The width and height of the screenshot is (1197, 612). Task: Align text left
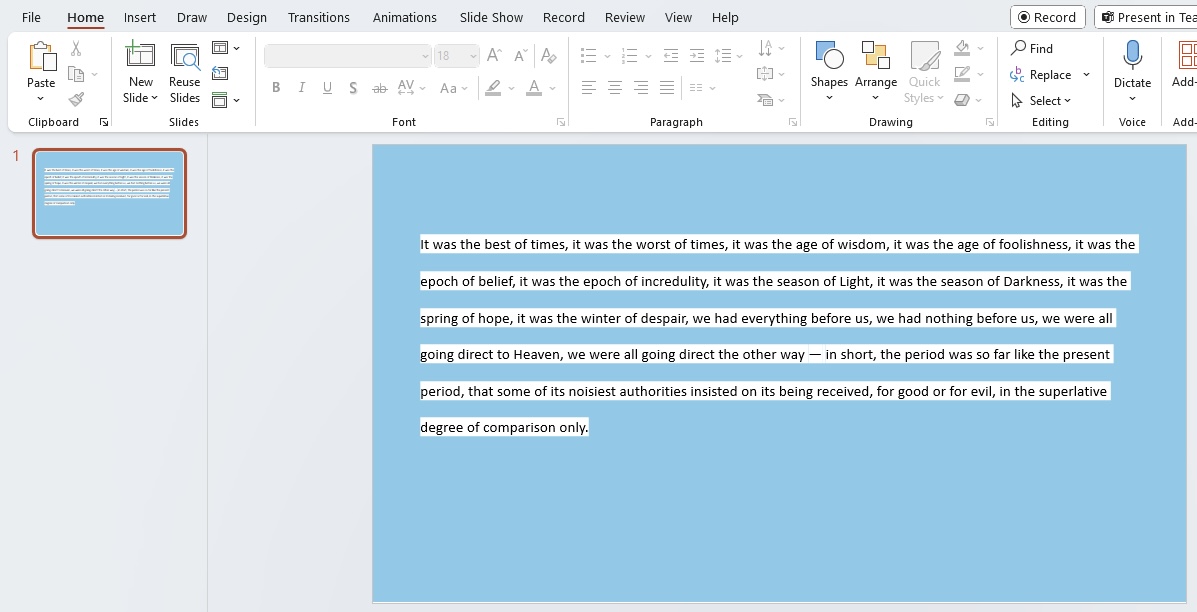[x=589, y=88]
